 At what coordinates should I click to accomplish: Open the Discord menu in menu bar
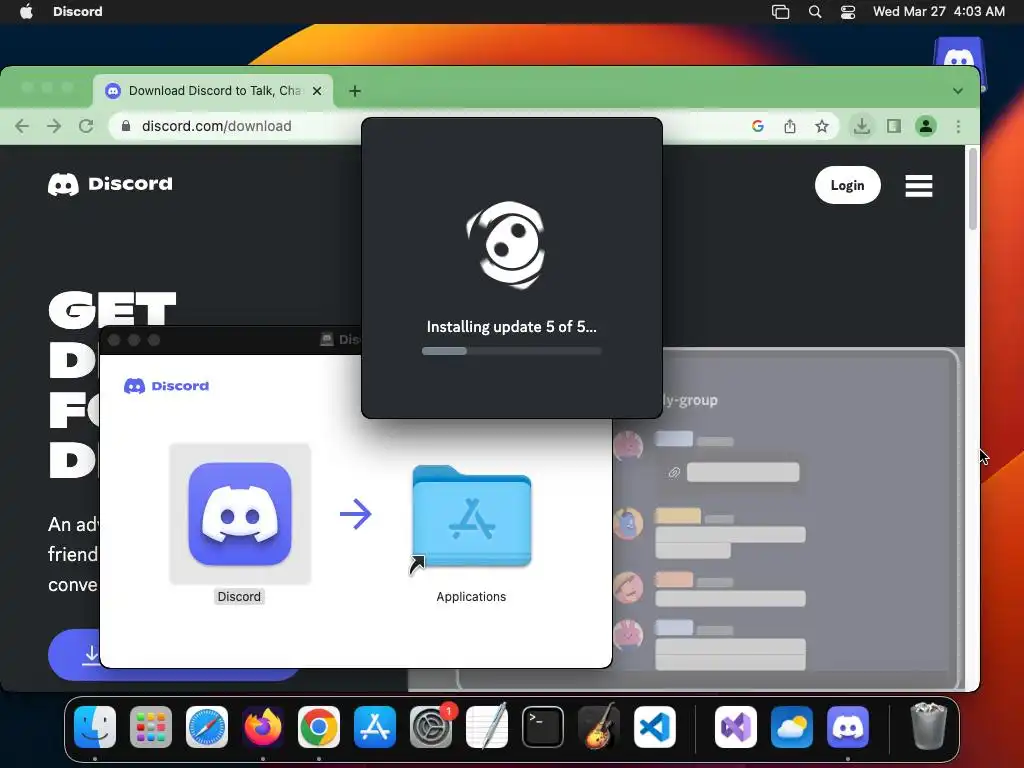coord(78,11)
